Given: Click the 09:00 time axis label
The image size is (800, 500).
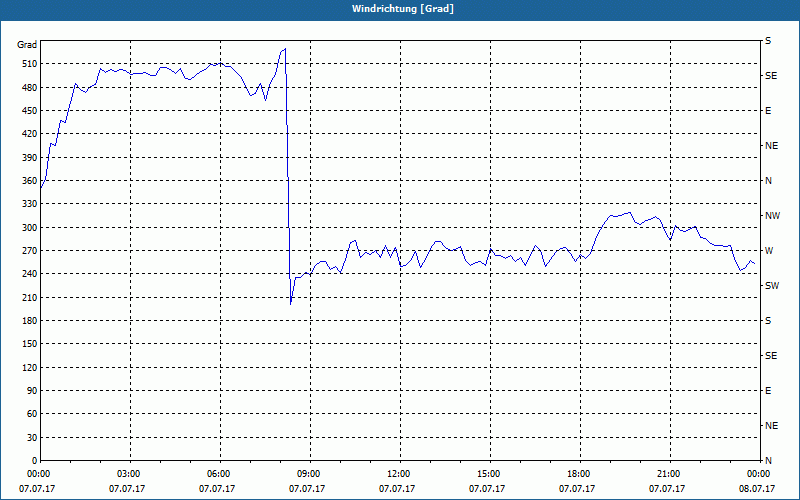Looking at the screenshot, I should pyautogui.click(x=310, y=473).
